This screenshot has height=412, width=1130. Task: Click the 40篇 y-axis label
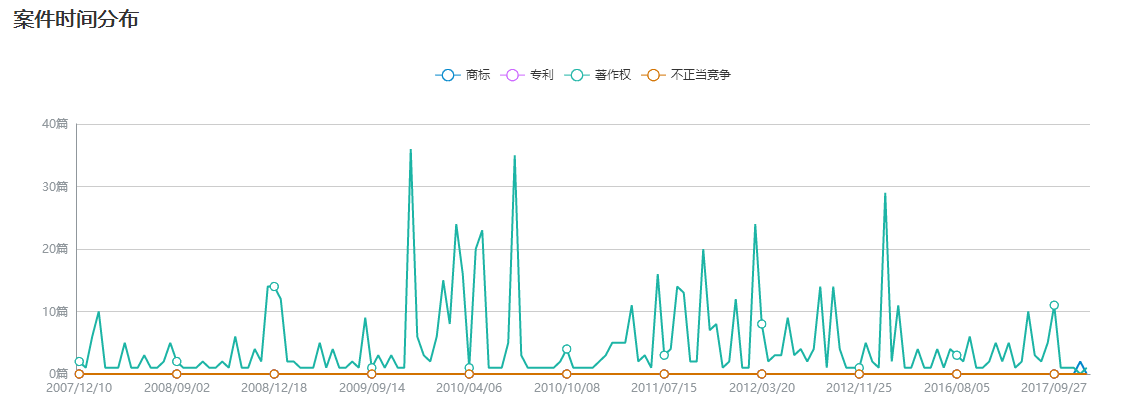[55, 124]
